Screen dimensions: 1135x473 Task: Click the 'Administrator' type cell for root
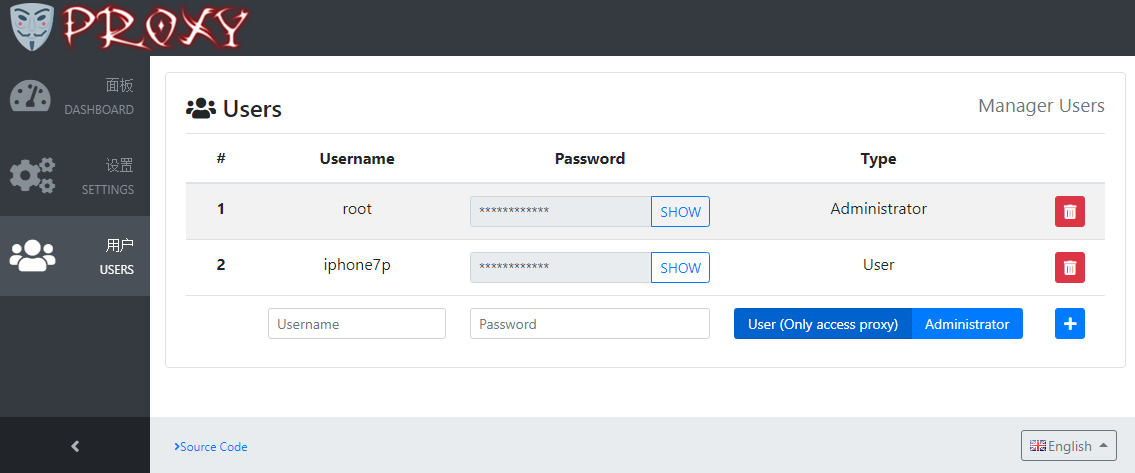(x=879, y=209)
